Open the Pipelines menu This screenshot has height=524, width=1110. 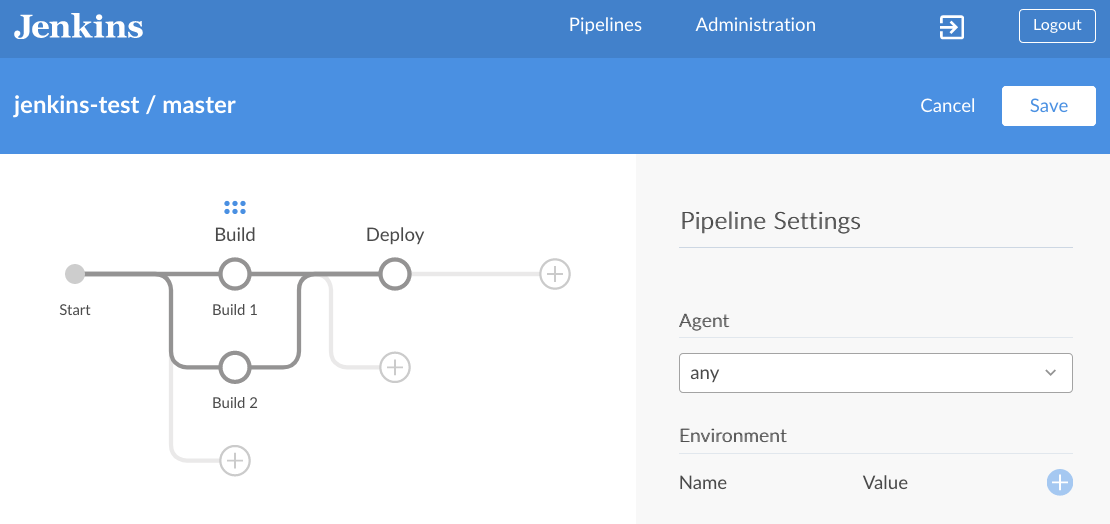605,25
